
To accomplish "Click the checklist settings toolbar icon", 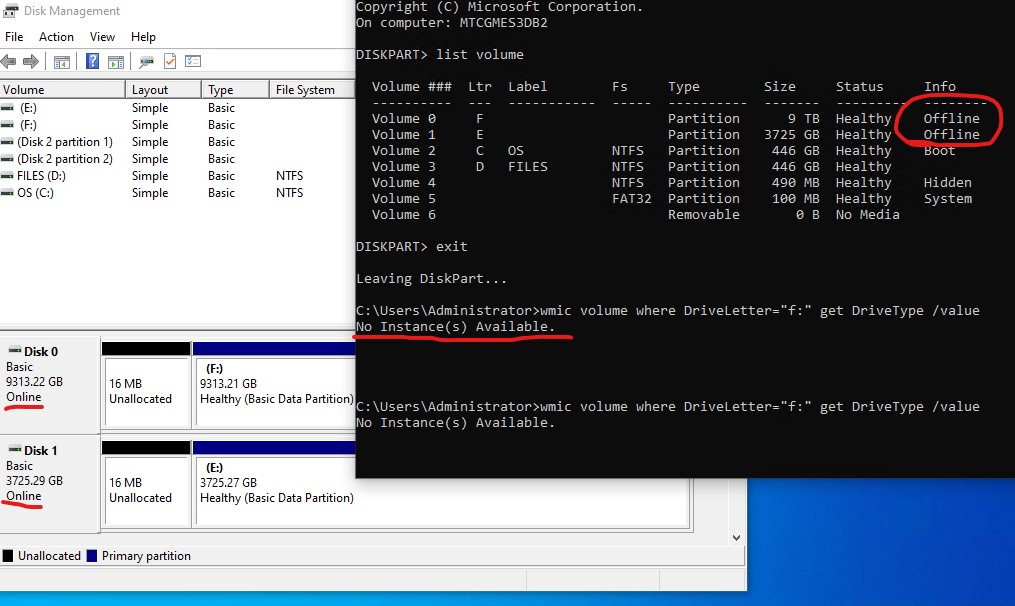I will click(193, 62).
